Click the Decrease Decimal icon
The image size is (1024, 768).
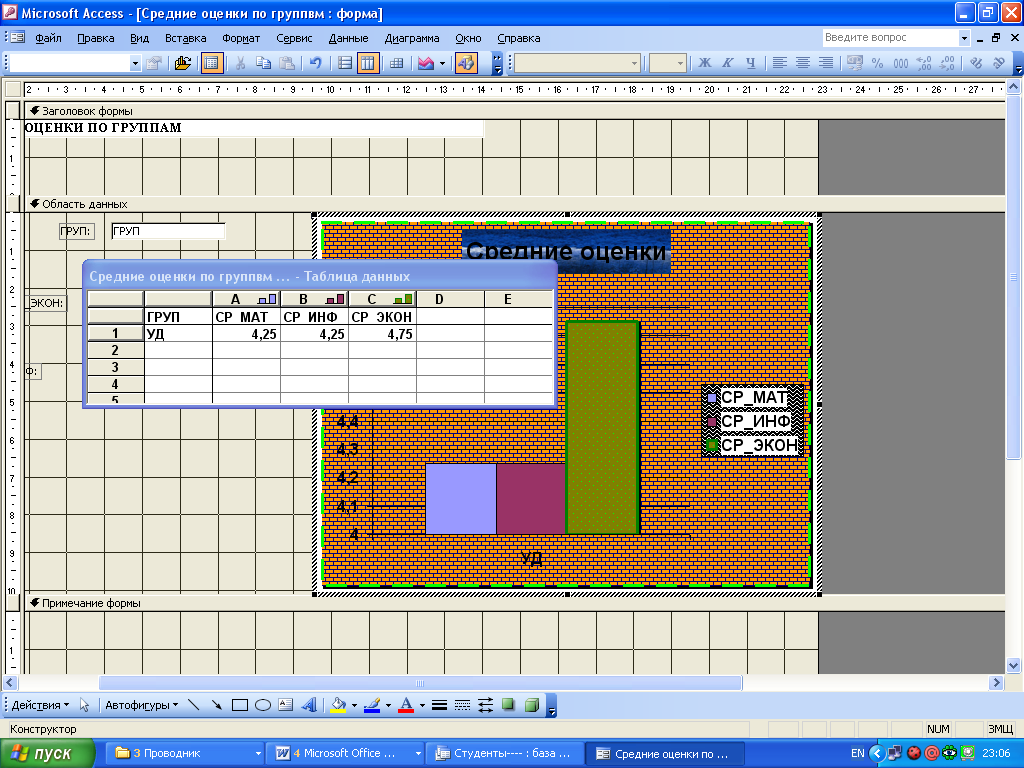click(x=947, y=63)
